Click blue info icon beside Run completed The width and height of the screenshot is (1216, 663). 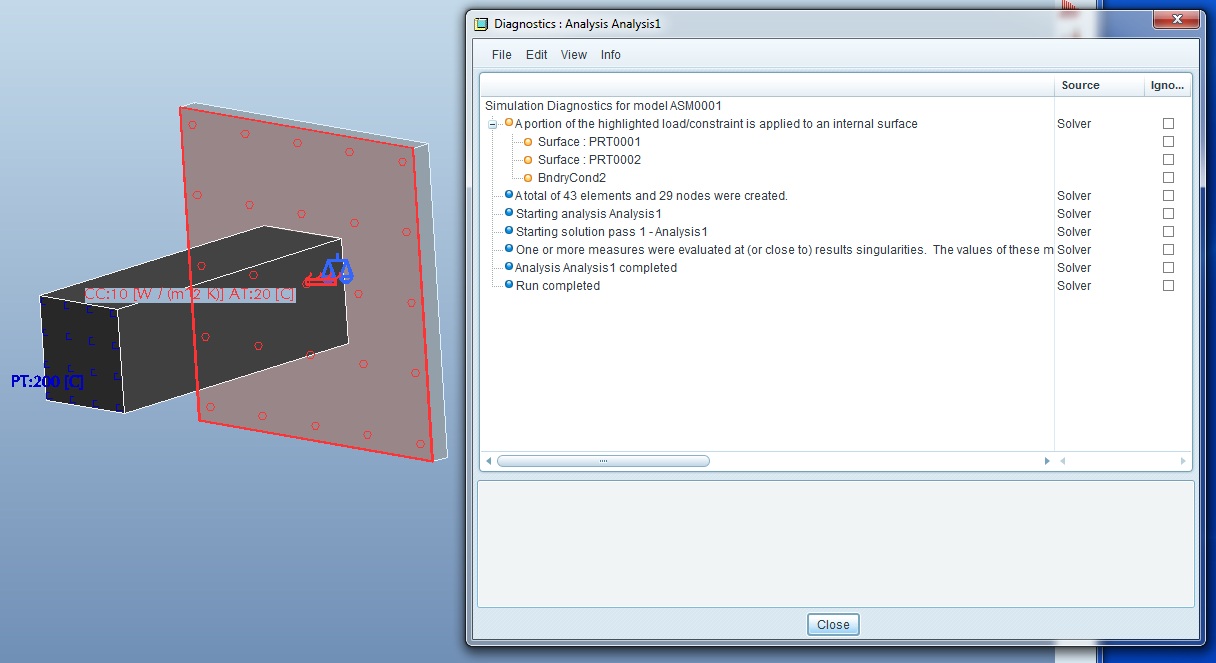pyautogui.click(x=509, y=286)
